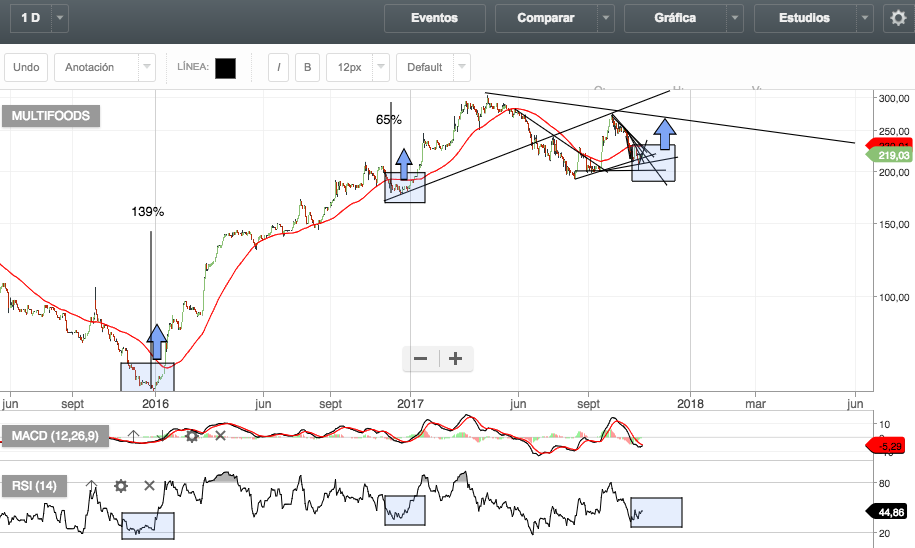Image resolution: width=915 pixels, height=548 pixels.
Task: Click the 65% annotation text
Action: coord(389,120)
